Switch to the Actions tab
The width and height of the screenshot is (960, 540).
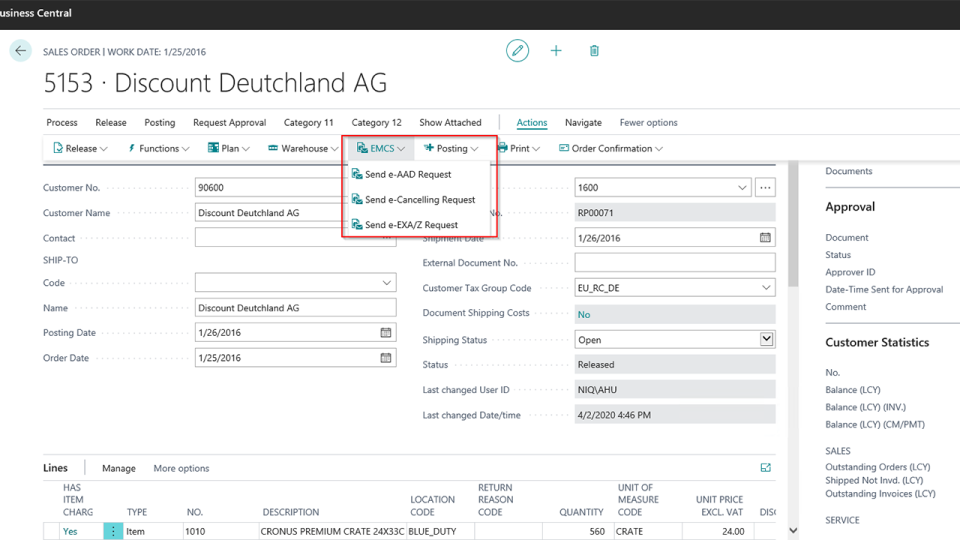click(x=531, y=122)
